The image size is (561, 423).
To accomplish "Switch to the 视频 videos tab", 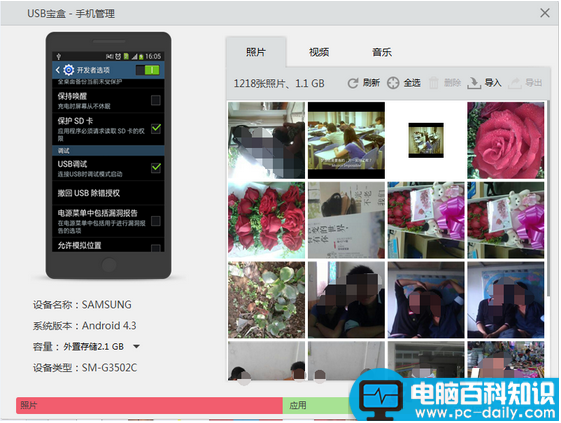I will point(319,52).
